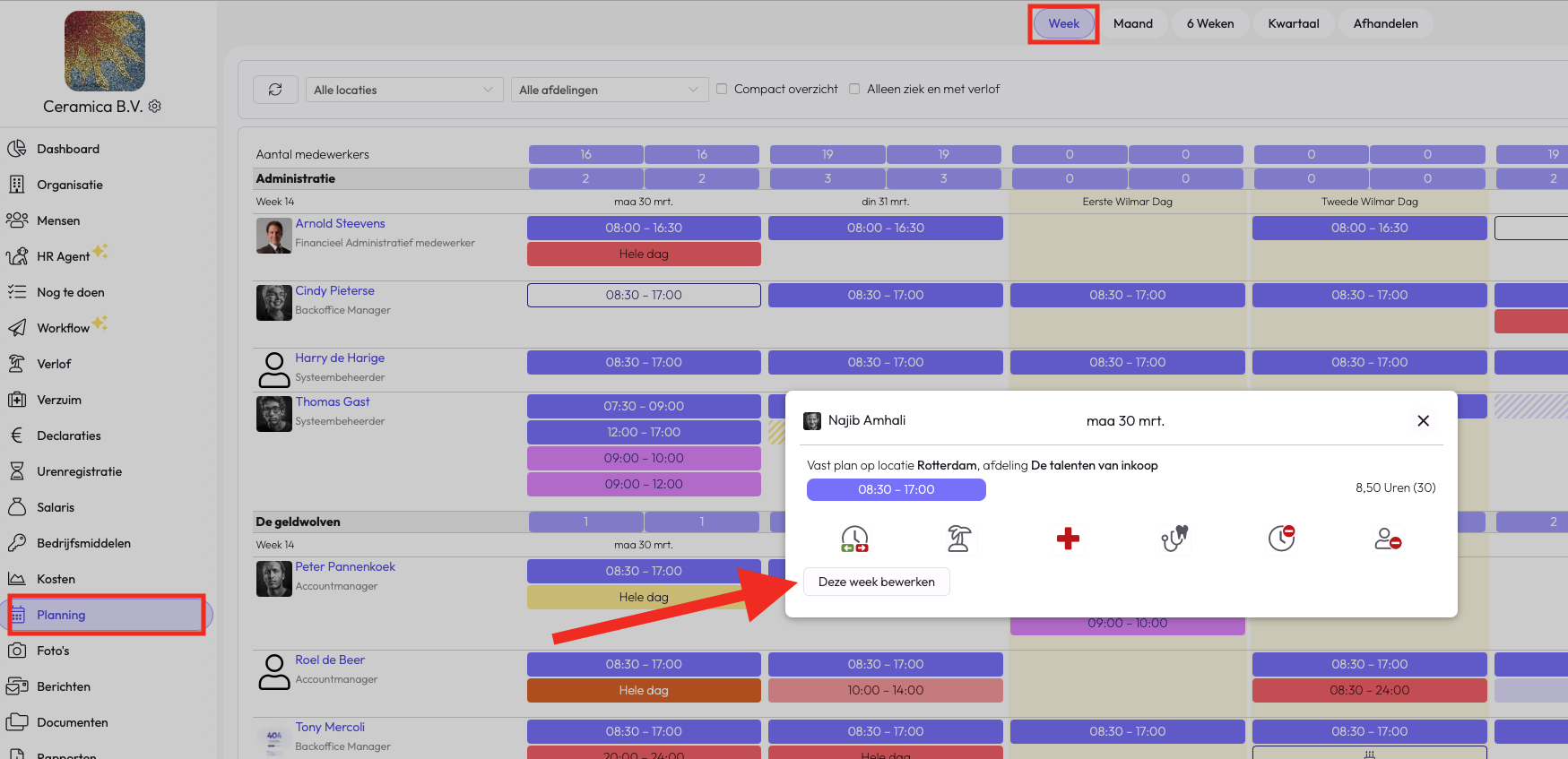The width and height of the screenshot is (1568, 759).
Task: Expand the Alle afdelingen dropdown
Action: [x=610, y=90]
